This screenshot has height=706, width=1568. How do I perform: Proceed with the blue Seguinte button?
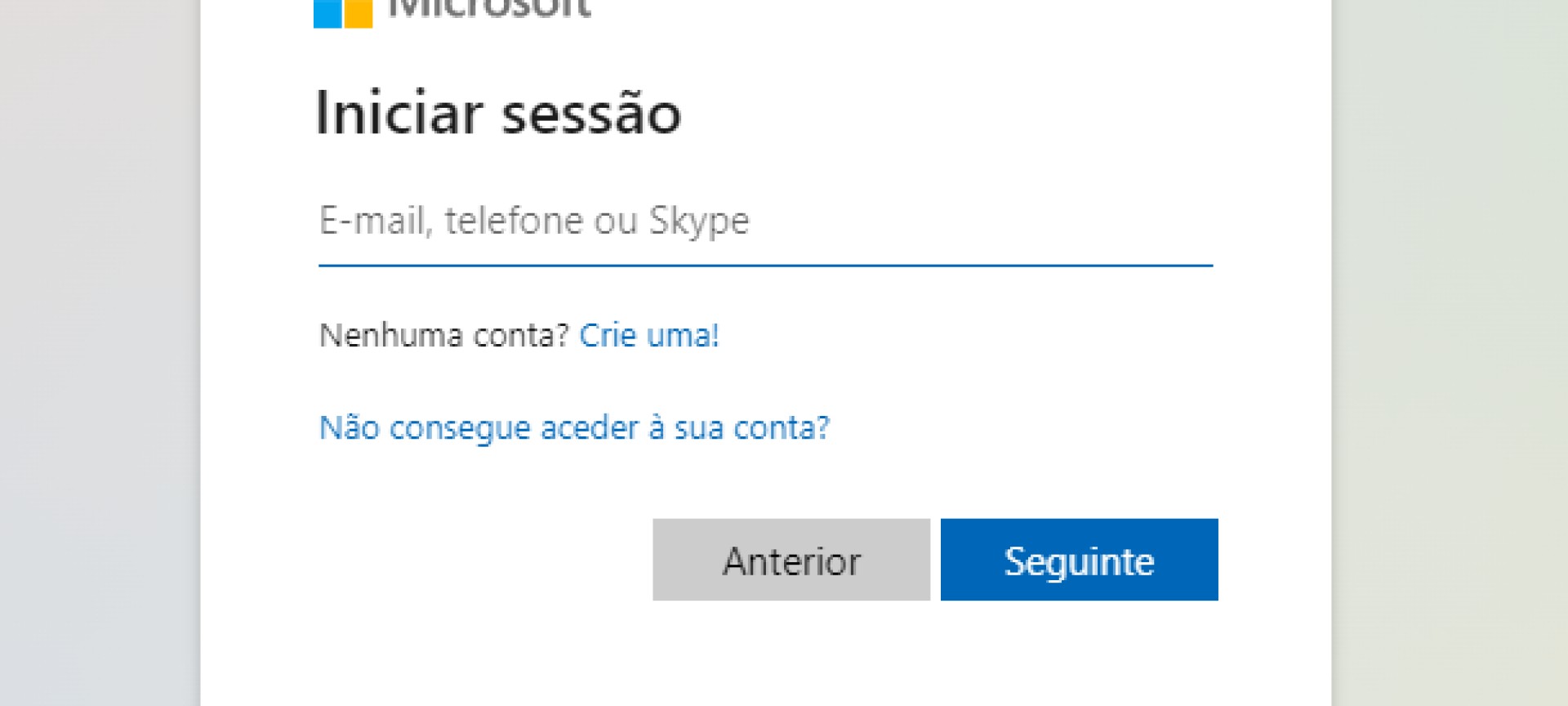pyautogui.click(x=1079, y=560)
